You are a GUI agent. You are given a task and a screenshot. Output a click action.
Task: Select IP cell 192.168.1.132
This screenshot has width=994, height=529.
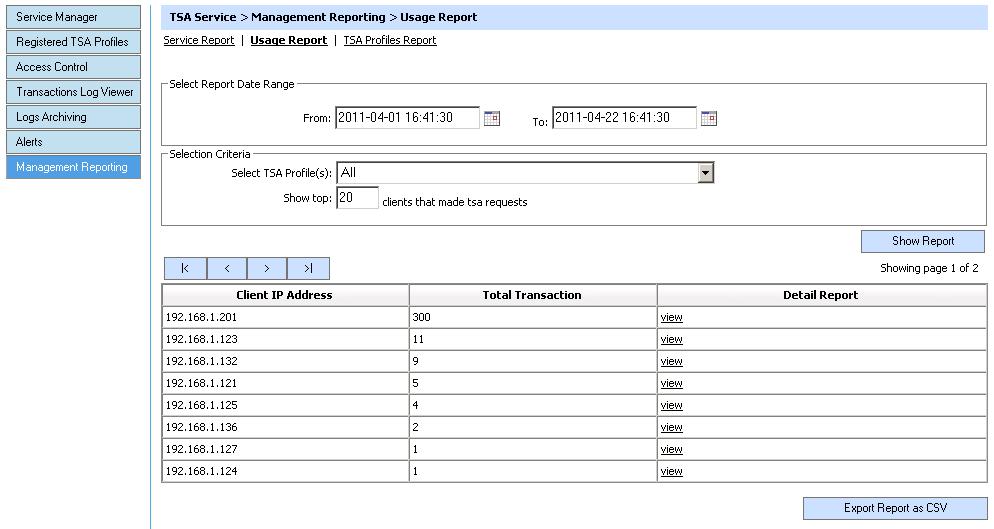[285, 361]
